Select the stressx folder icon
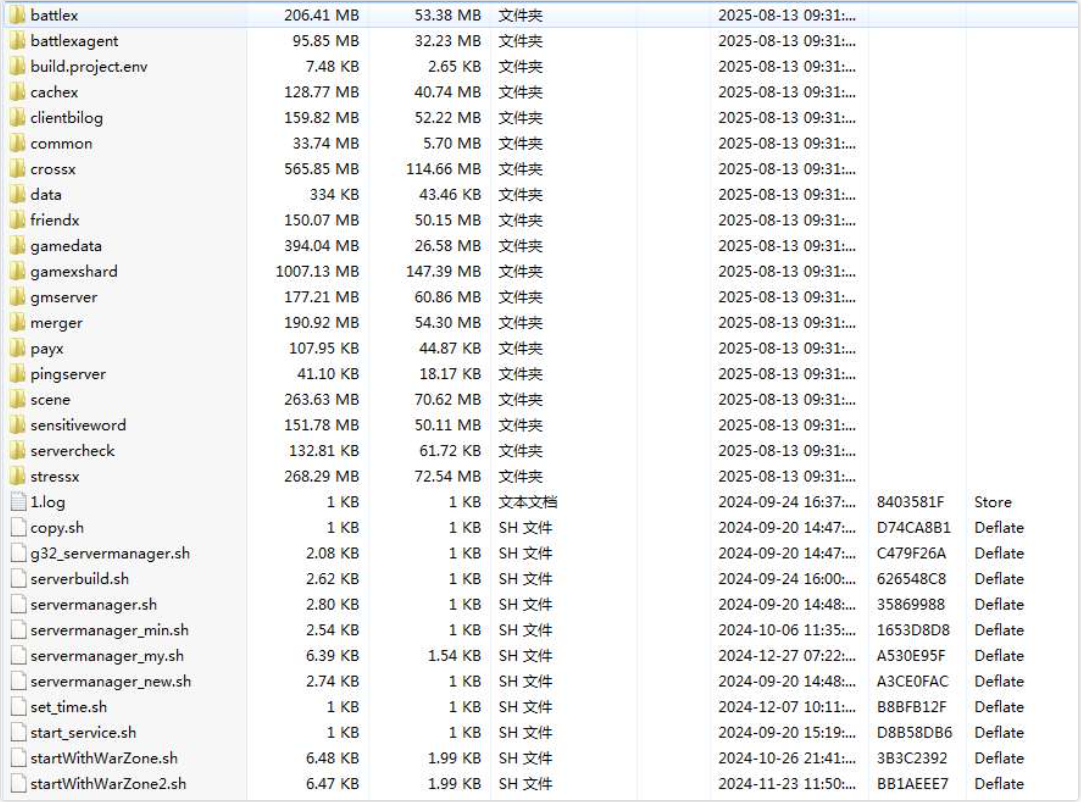Viewport: 1081px width, 802px height. pos(18,476)
